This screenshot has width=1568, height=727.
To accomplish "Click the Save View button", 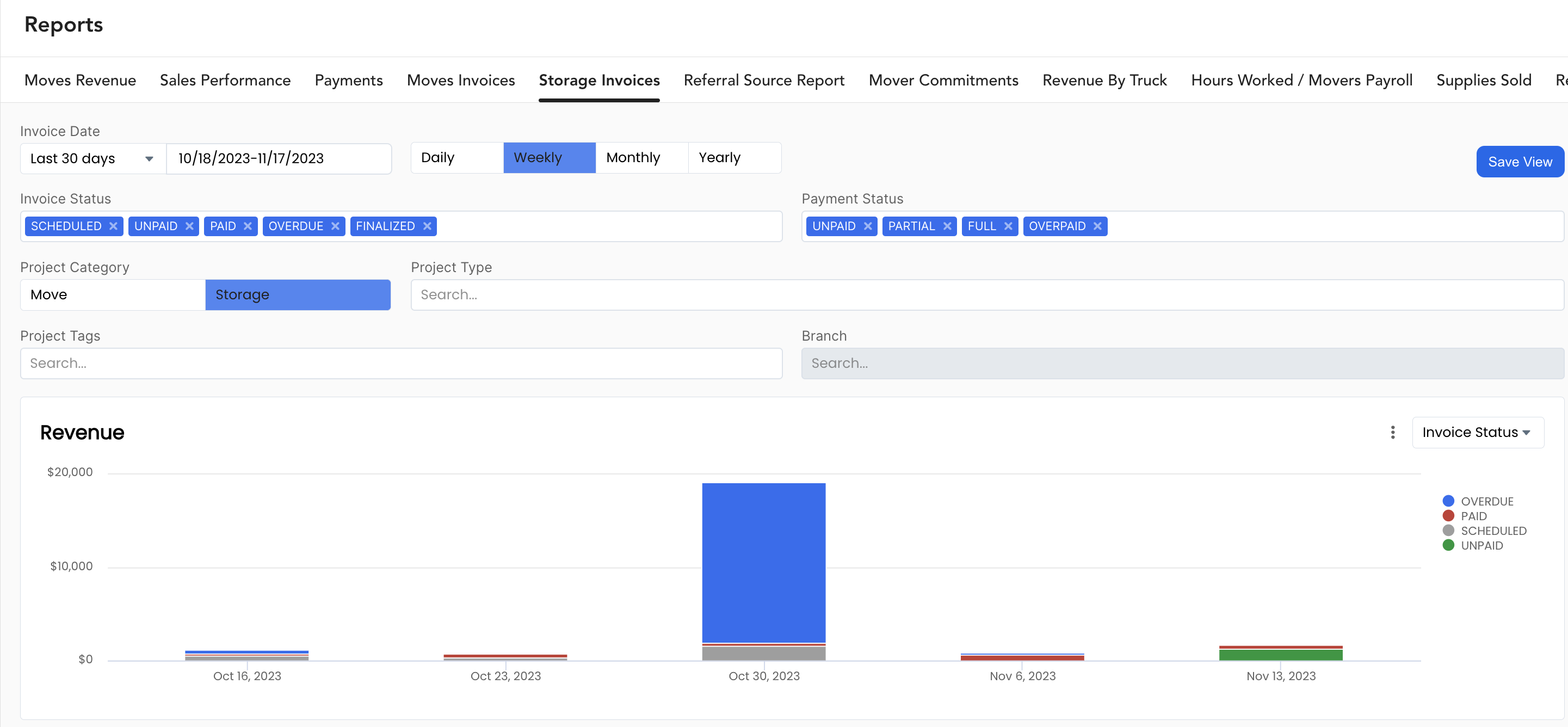I will [1520, 162].
